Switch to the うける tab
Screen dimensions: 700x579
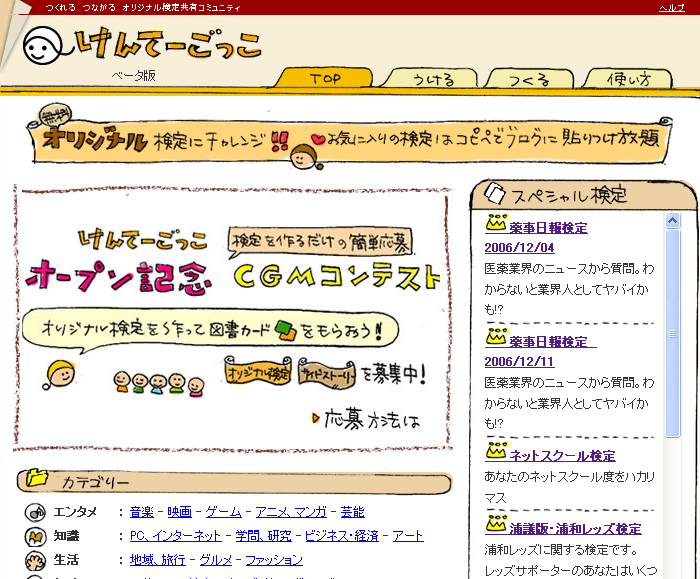pos(431,79)
